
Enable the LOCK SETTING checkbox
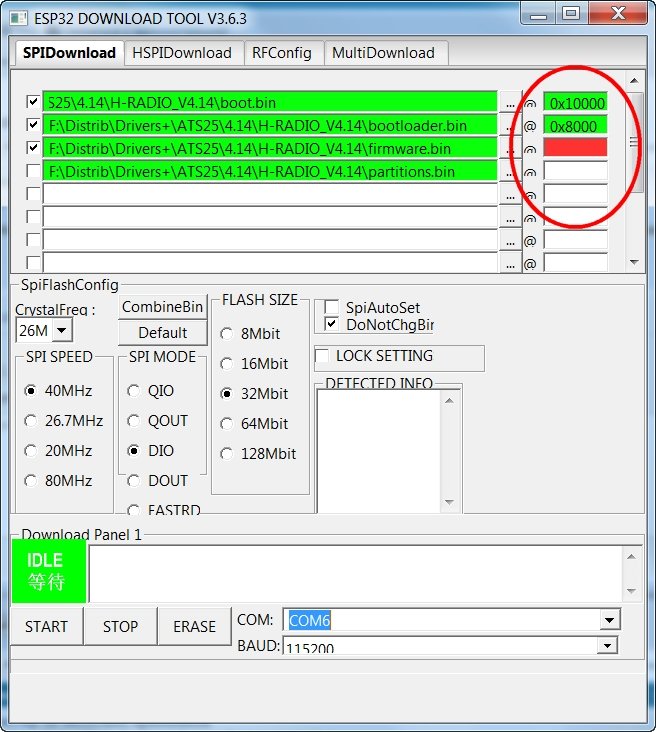322,355
